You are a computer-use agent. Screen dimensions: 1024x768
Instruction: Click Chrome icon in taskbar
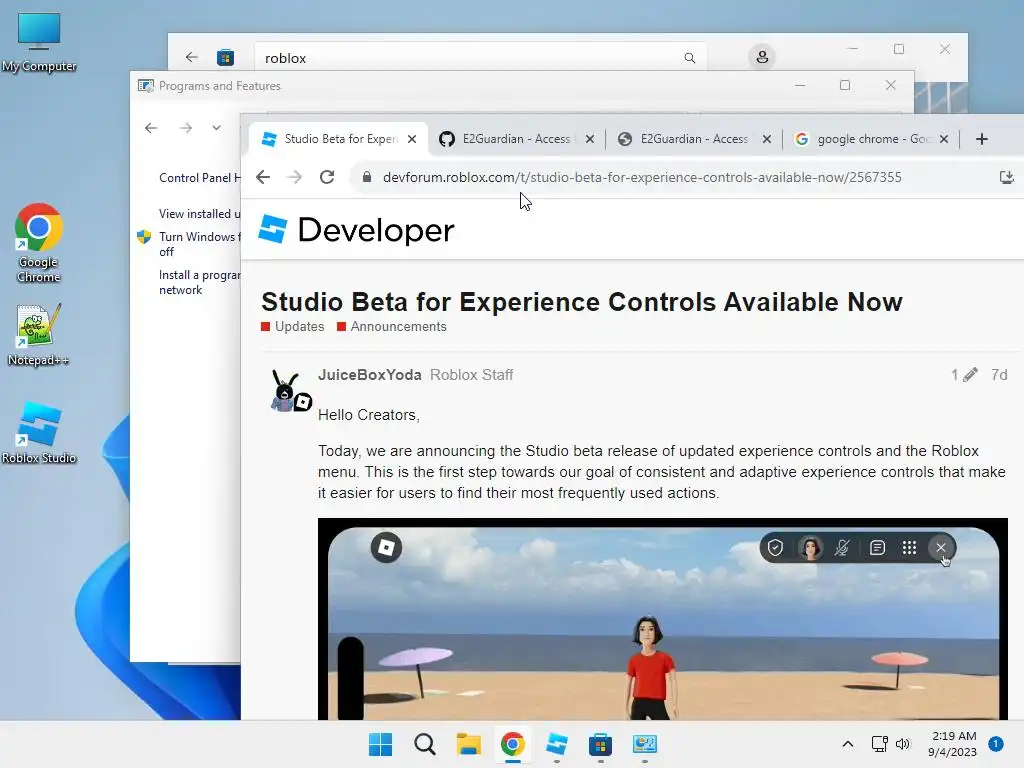click(x=513, y=744)
